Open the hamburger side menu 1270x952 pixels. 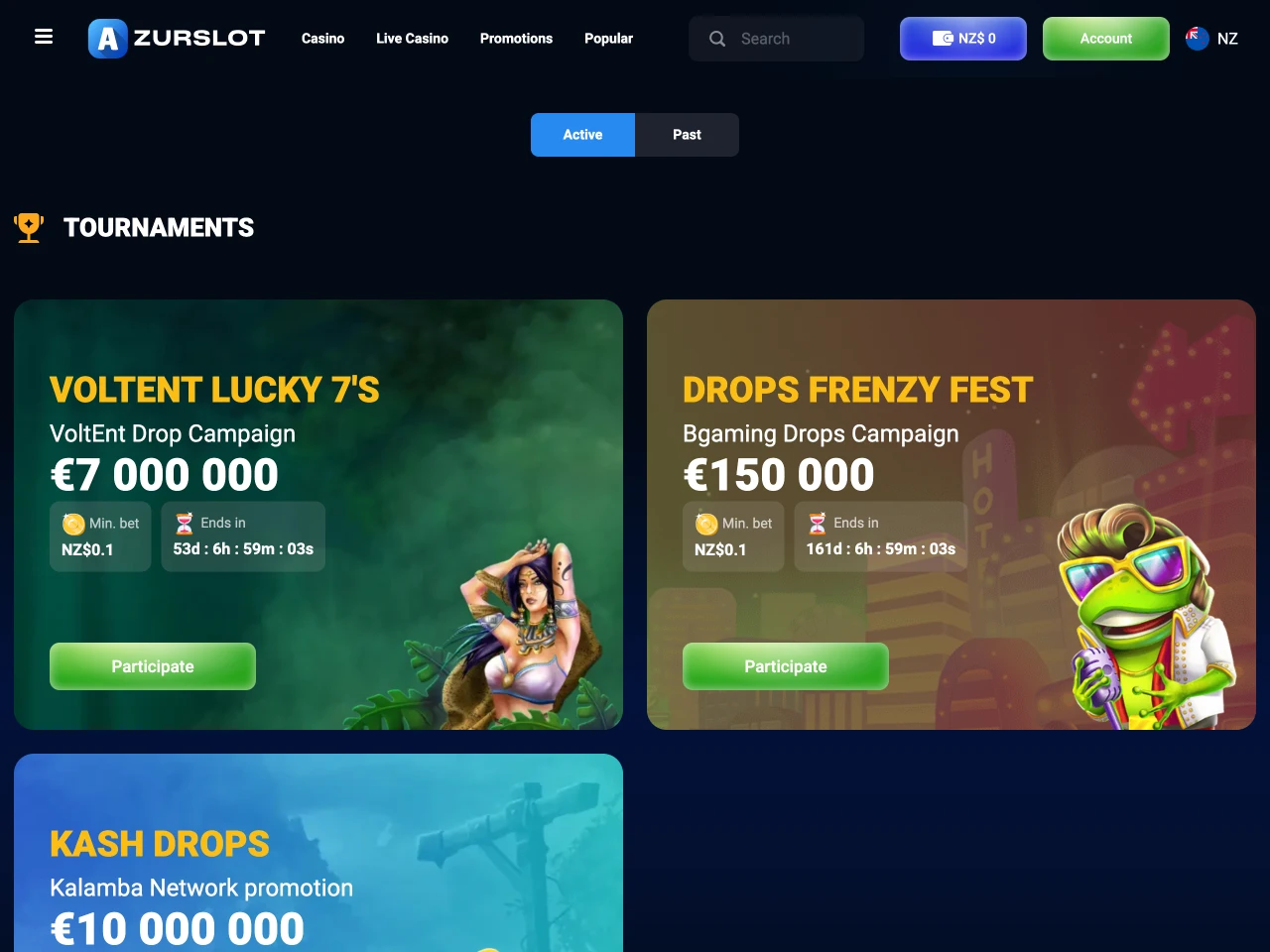click(44, 37)
